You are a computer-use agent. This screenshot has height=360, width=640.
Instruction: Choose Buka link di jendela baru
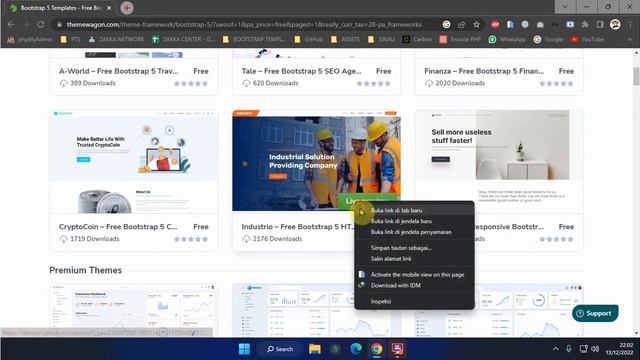pos(401,221)
